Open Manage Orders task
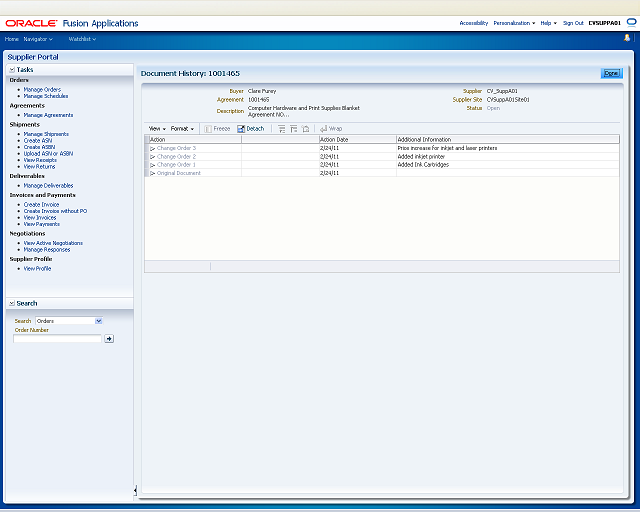Viewport: 640px width, 512px height. click(42, 89)
